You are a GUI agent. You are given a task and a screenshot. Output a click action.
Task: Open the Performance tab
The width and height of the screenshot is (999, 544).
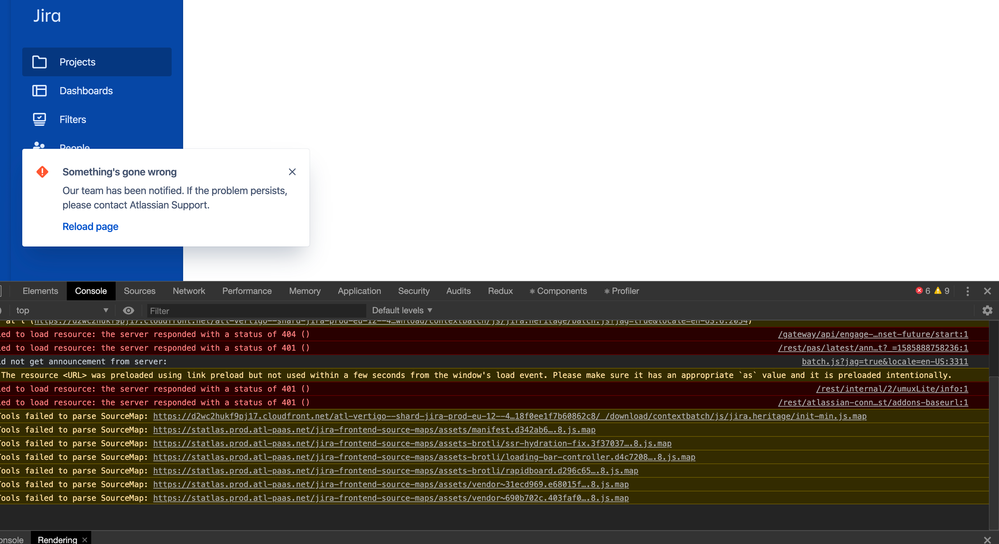click(247, 291)
